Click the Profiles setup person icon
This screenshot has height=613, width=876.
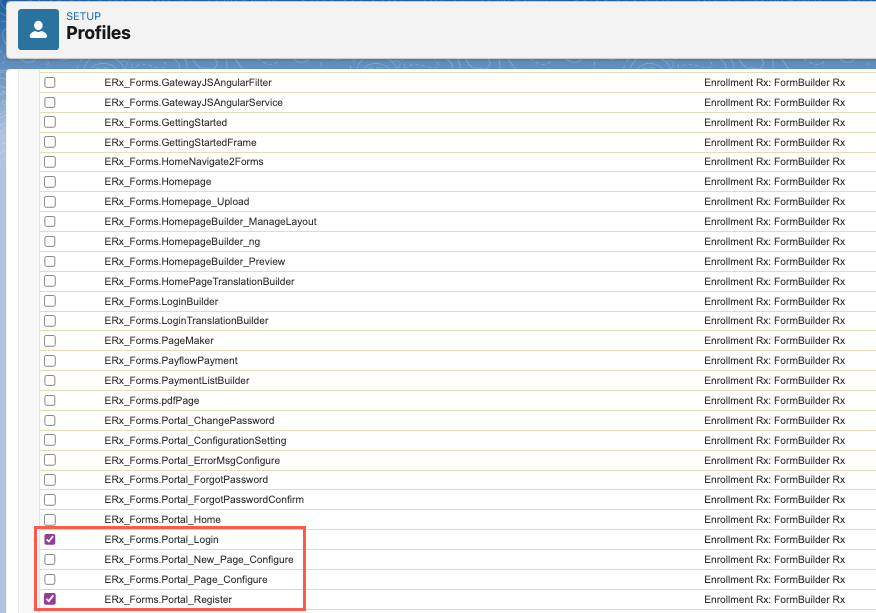click(x=39, y=28)
